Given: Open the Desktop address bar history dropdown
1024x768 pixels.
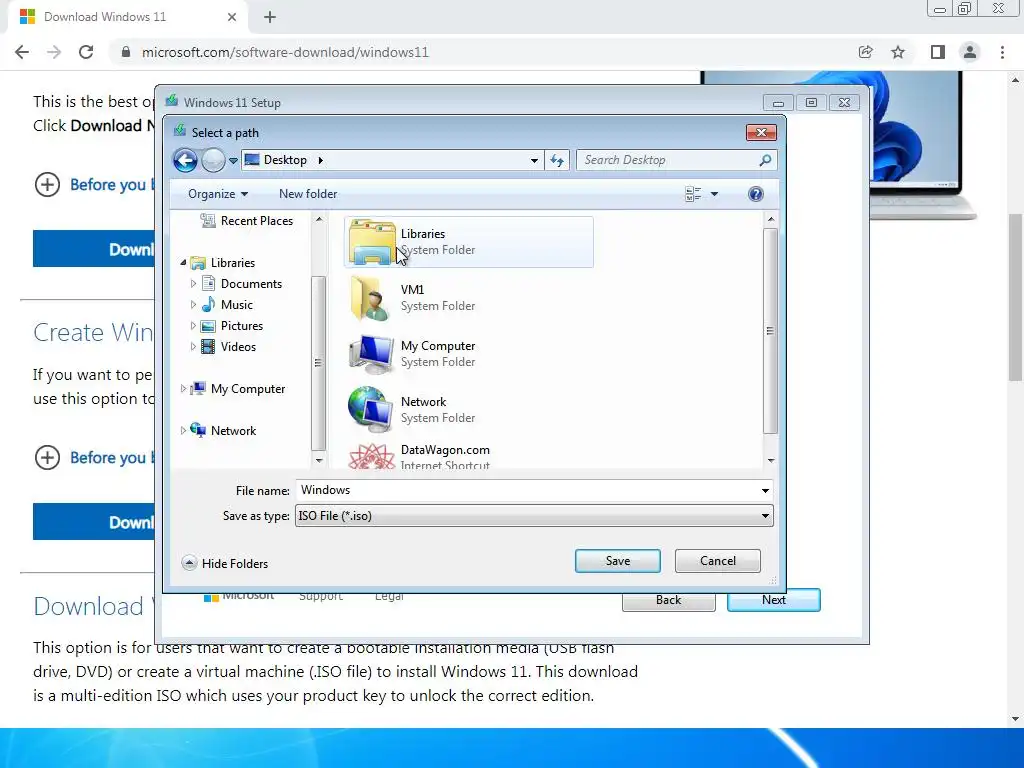Looking at the screenshot, I should (534, 161).
